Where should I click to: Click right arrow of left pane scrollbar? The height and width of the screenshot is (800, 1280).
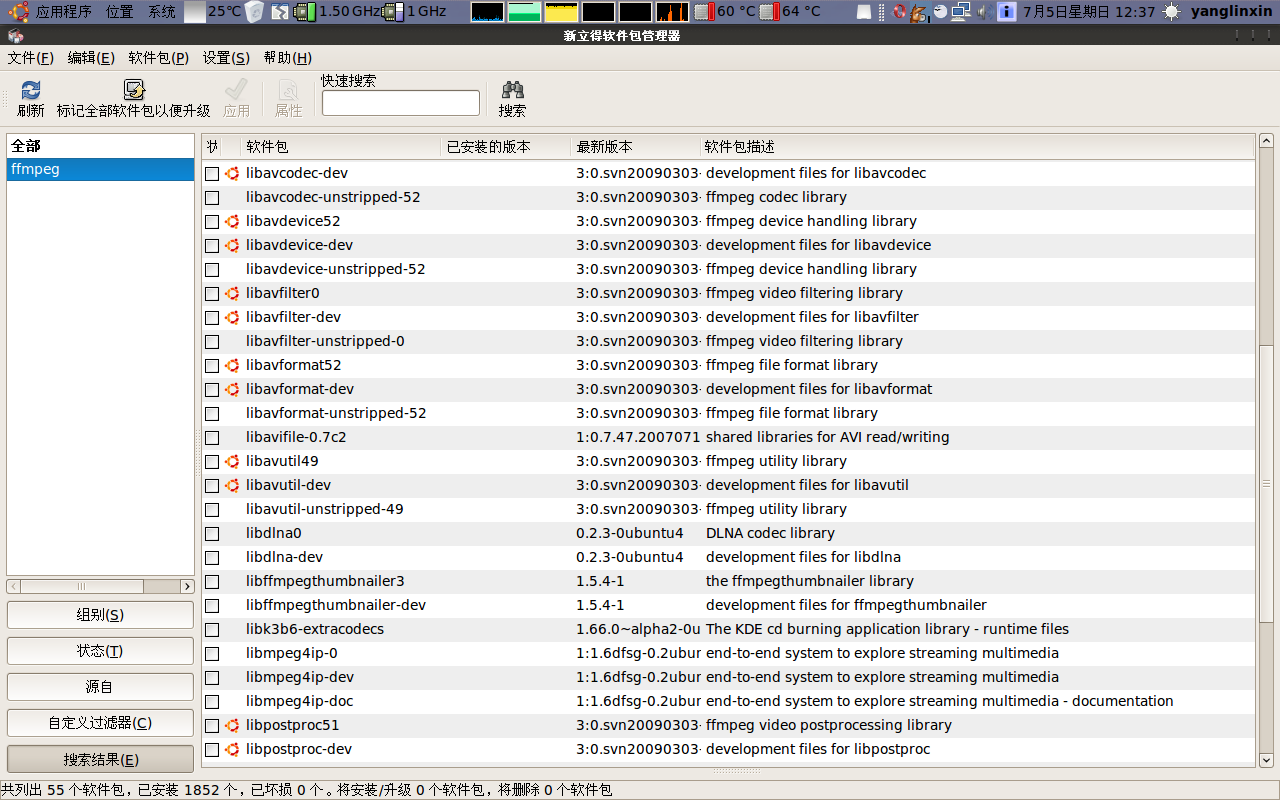[x=187, y=586]
